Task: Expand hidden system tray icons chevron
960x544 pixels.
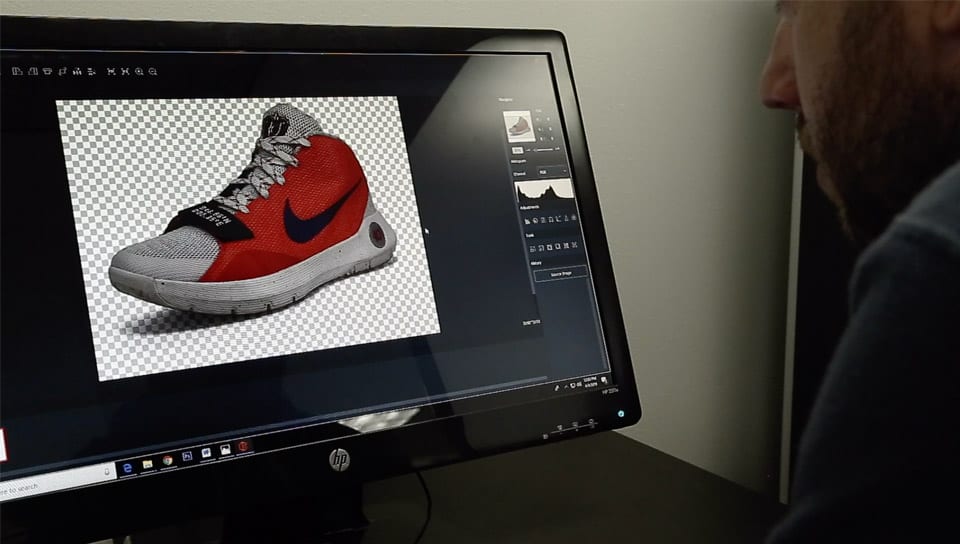Action: tap(566, 387)
